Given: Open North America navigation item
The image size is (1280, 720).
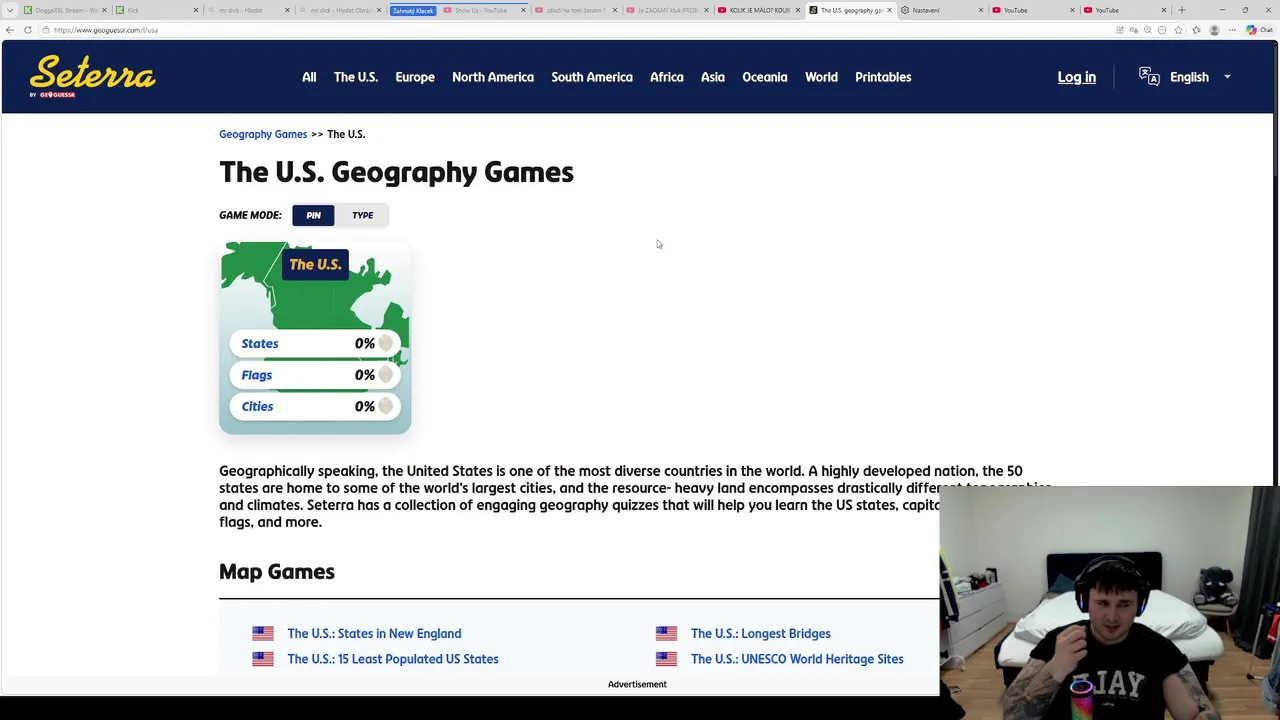Looking at the screenshot, I should coord(493,77).
